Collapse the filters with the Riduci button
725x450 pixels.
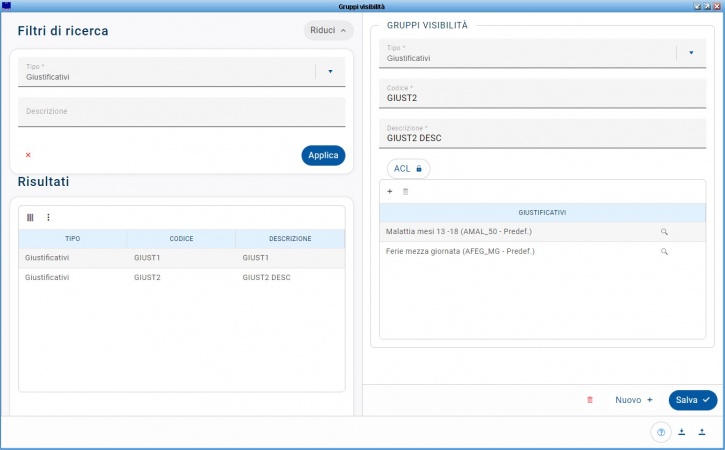(x=328, y=31)
